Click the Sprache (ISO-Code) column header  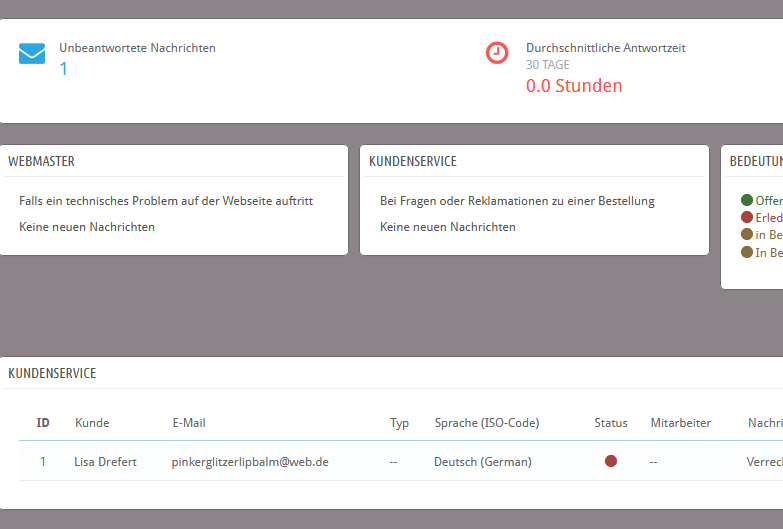click(x=486, y=423)
